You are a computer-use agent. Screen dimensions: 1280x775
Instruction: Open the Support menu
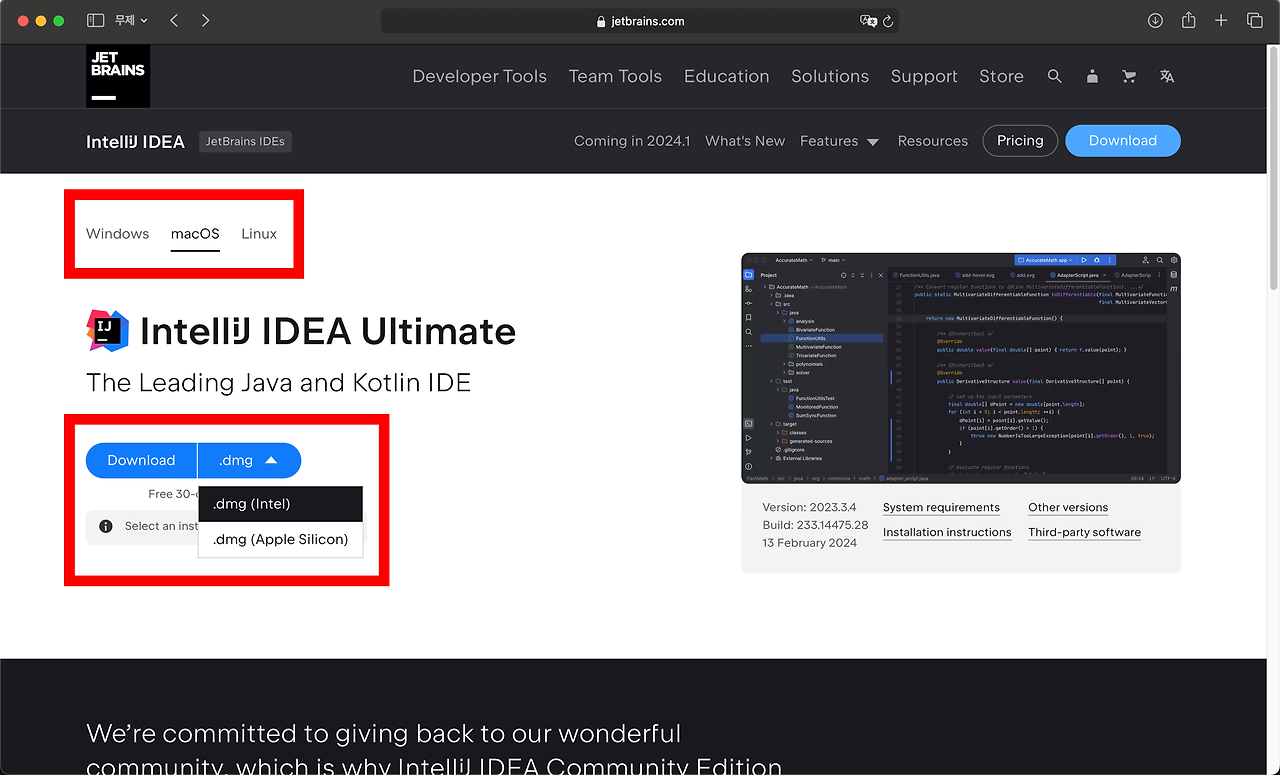click(x=924, y=76)
